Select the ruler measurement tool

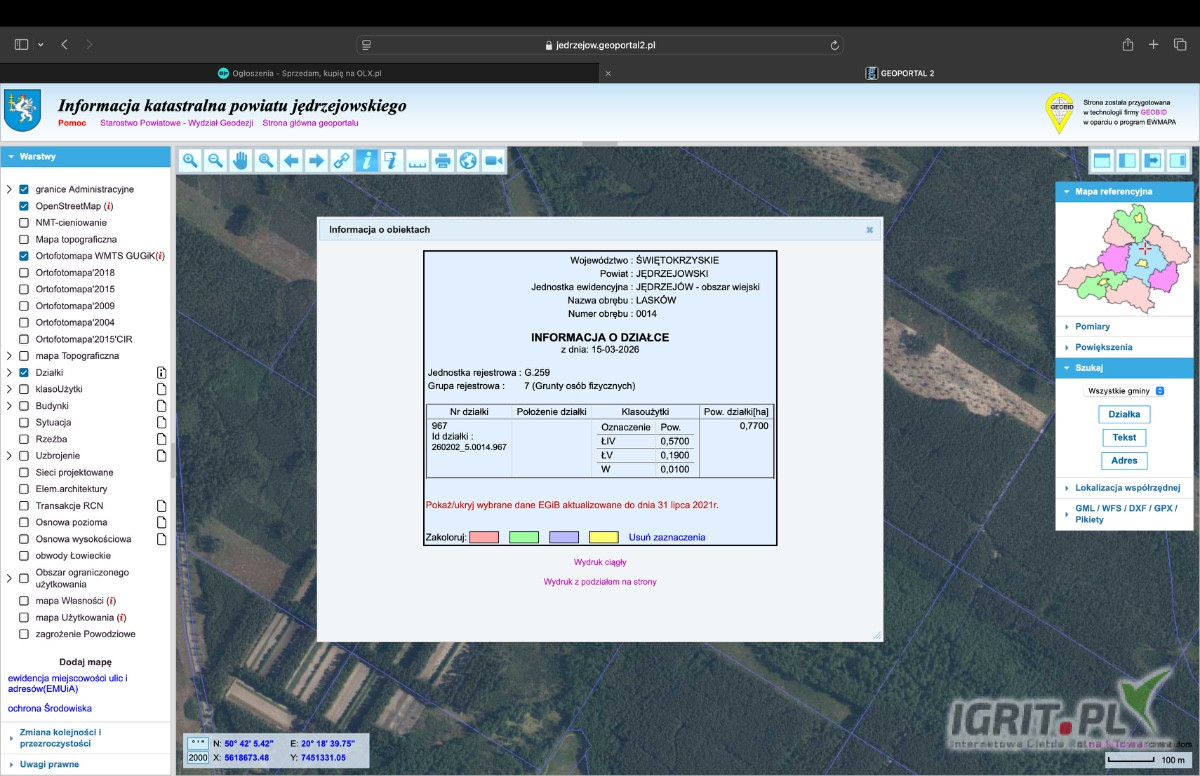point(417,161)
